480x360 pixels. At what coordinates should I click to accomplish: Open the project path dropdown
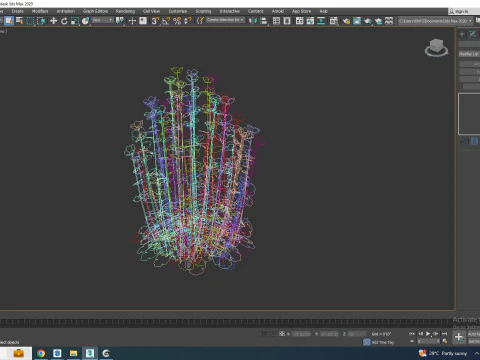(x=436, y=21)
